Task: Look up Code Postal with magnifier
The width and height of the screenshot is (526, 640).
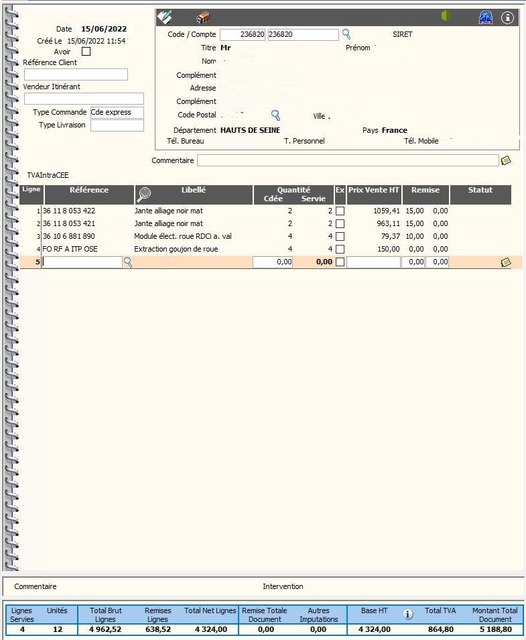Action: [275, 115]
